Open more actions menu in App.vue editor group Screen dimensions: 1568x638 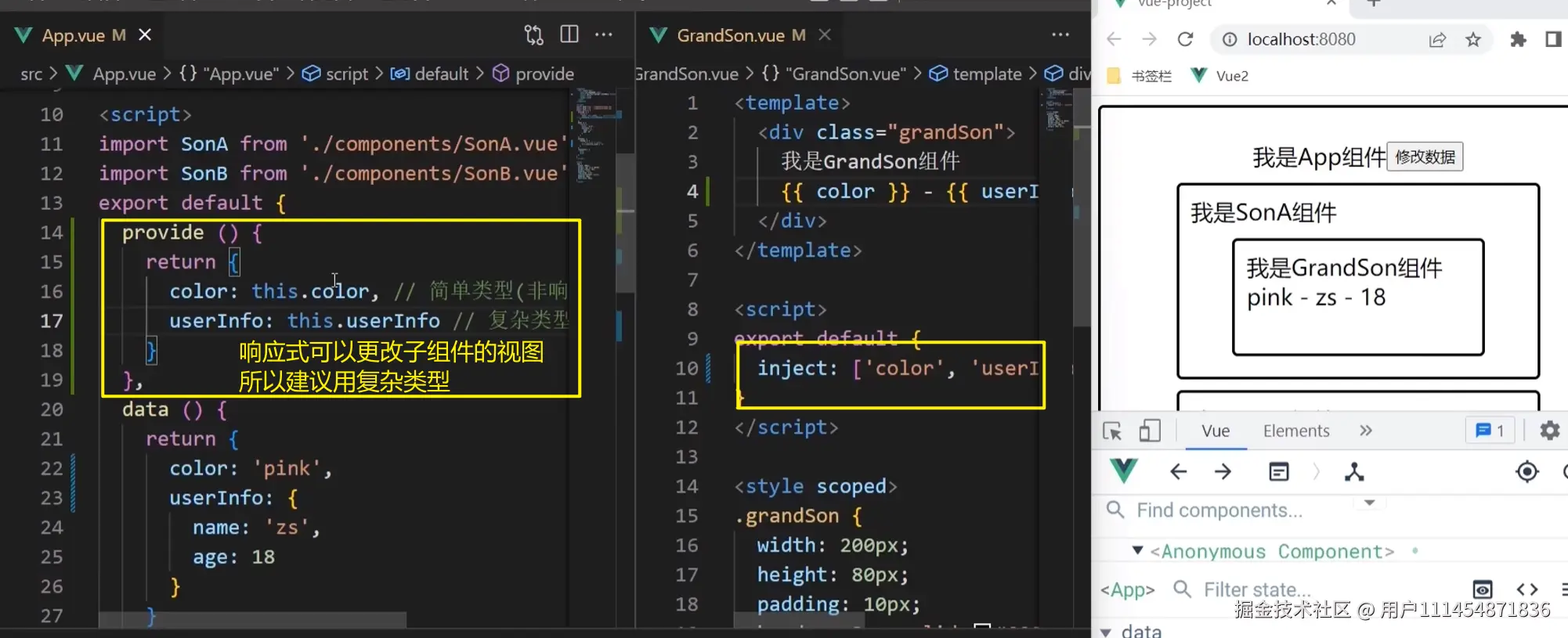pyautogui.click(x=604, y=34)
